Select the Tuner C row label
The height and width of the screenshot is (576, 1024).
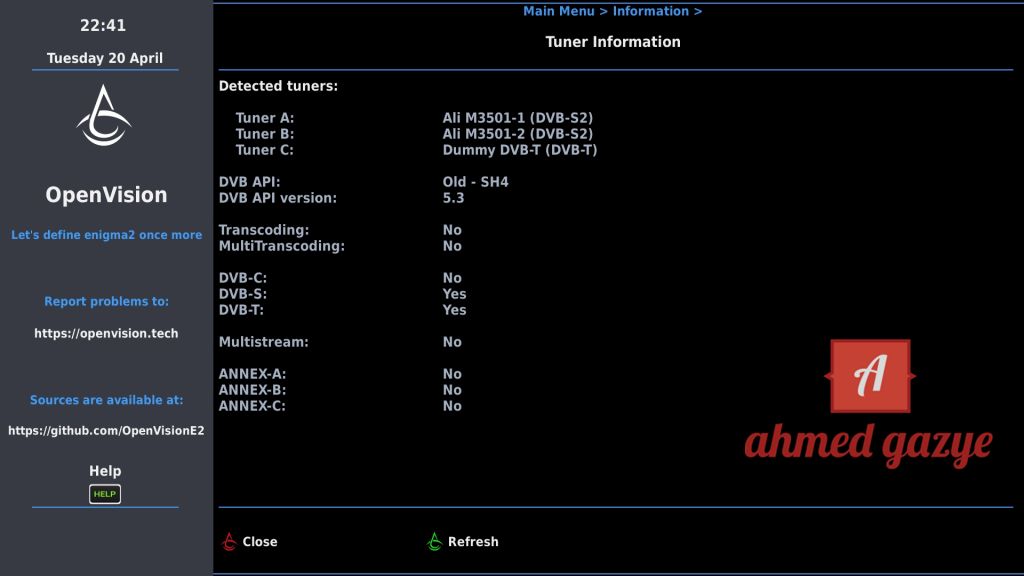(x=264, y=150)
